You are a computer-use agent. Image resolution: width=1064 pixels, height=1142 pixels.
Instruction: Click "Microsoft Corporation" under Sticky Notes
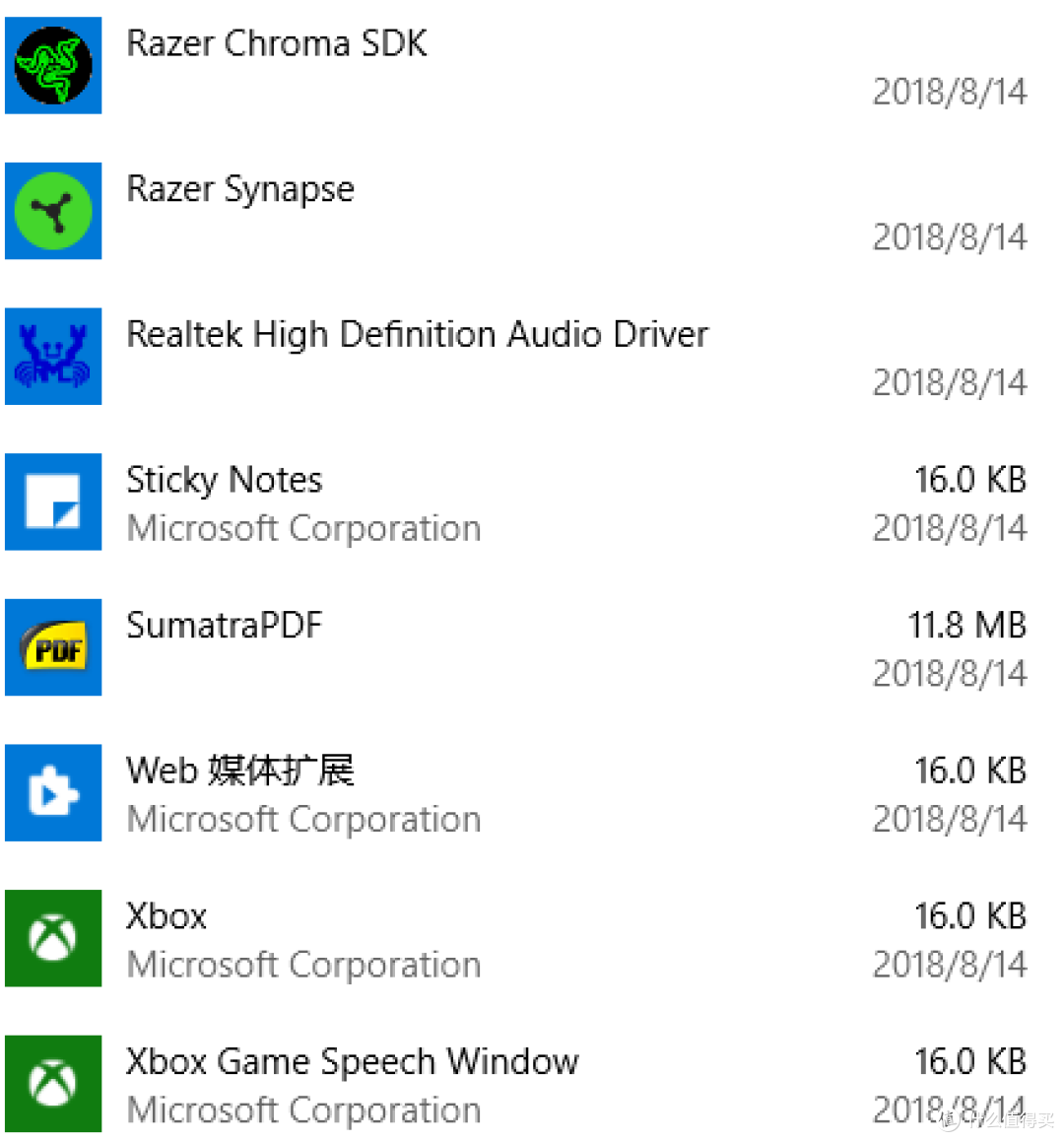[303, 529]
